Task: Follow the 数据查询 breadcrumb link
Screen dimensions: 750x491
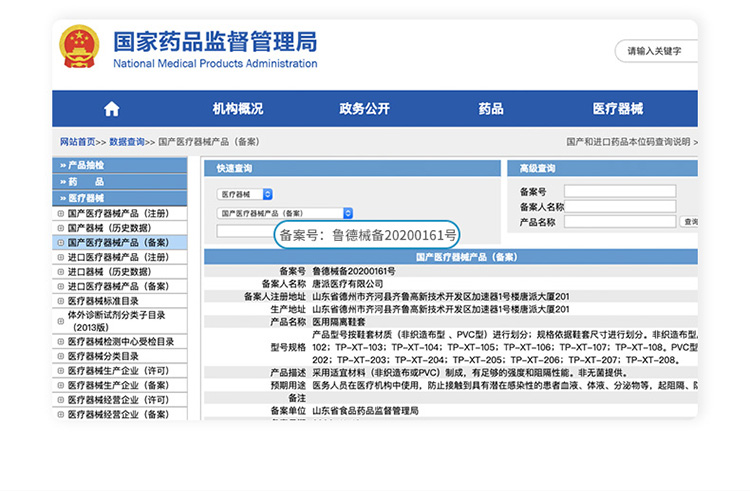Action: click(127, 142)
